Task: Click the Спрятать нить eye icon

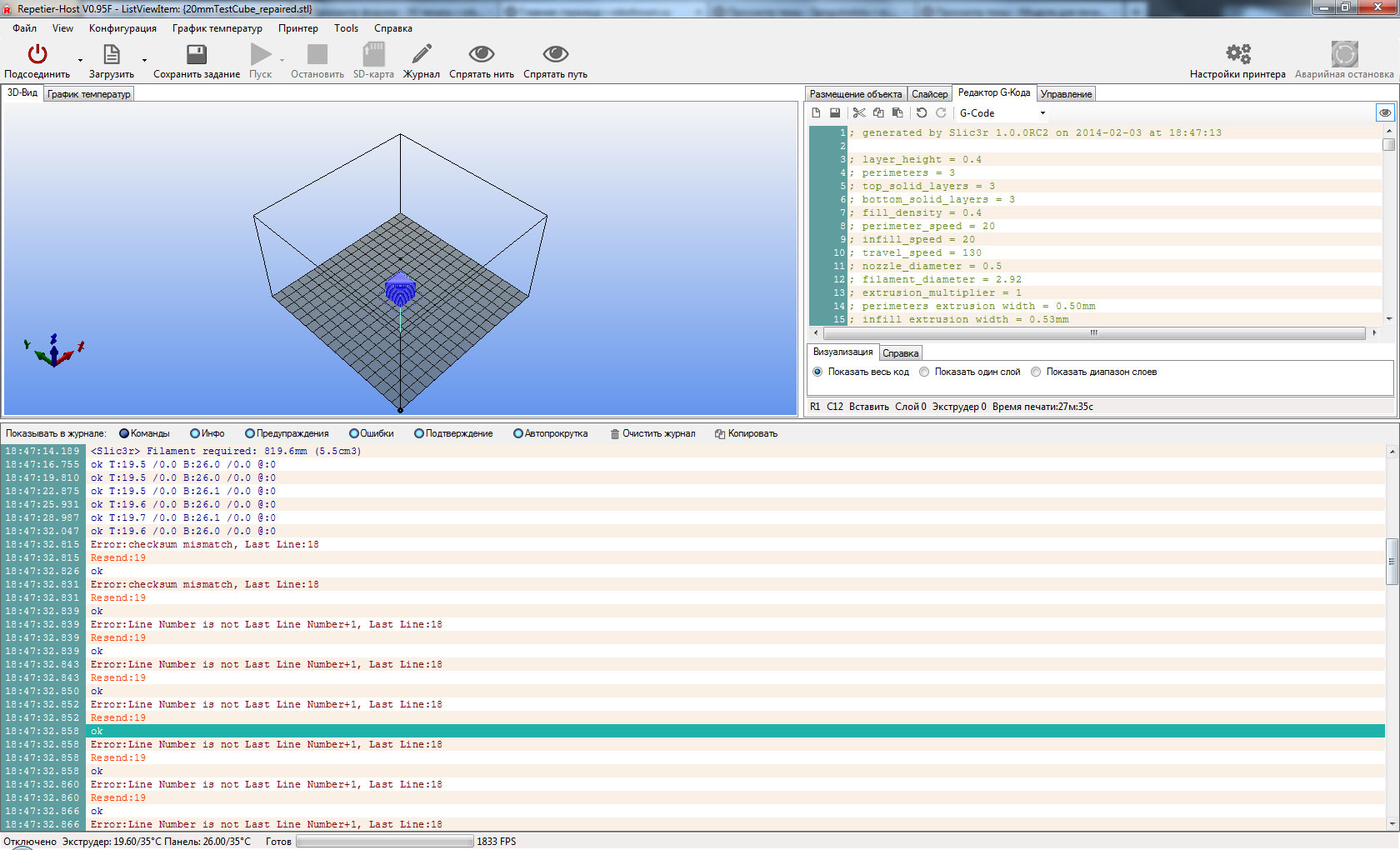Action: click(x=481, y=55)
